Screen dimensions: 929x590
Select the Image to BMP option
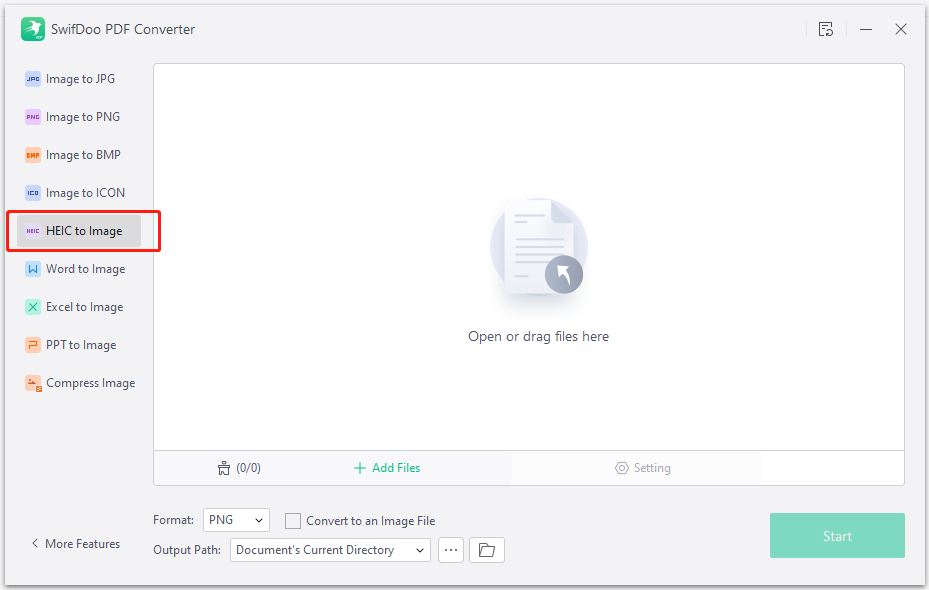tap(84, 155)
